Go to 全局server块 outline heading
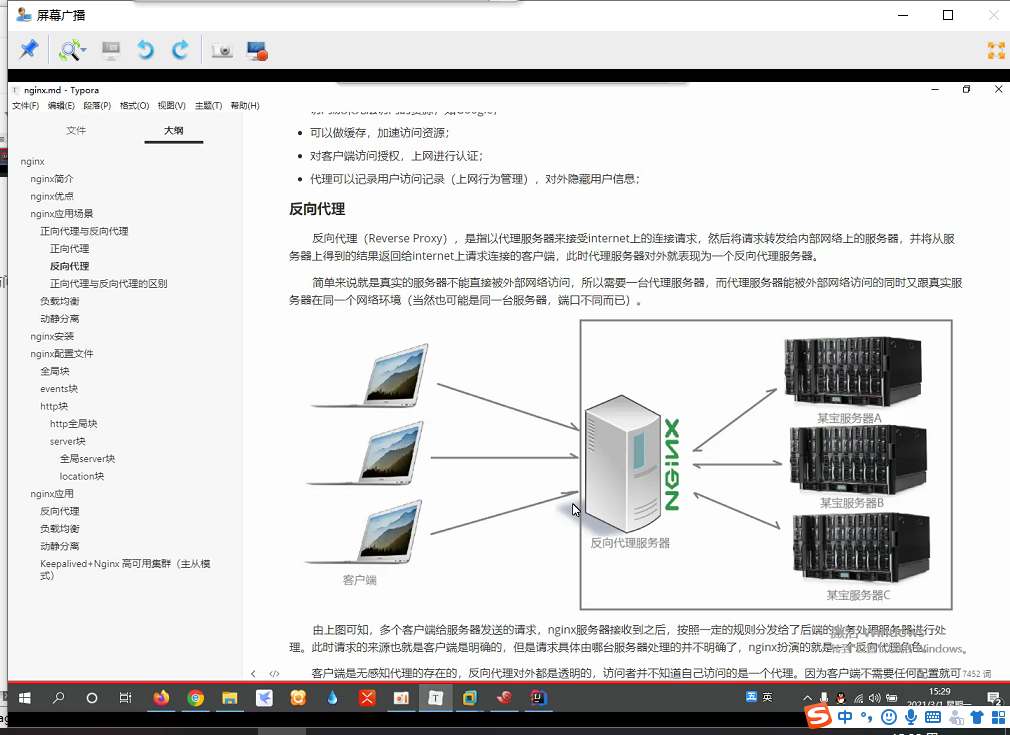Image resolution: width=1010 pixels, height=735 pixels. (88, 459)
